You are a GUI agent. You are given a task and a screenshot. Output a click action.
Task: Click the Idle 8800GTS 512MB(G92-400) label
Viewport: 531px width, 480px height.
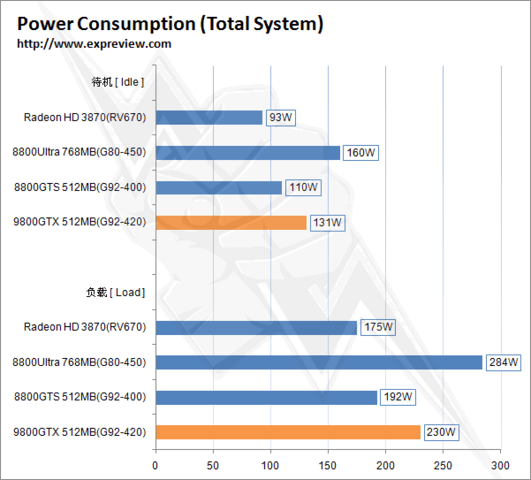80,187
